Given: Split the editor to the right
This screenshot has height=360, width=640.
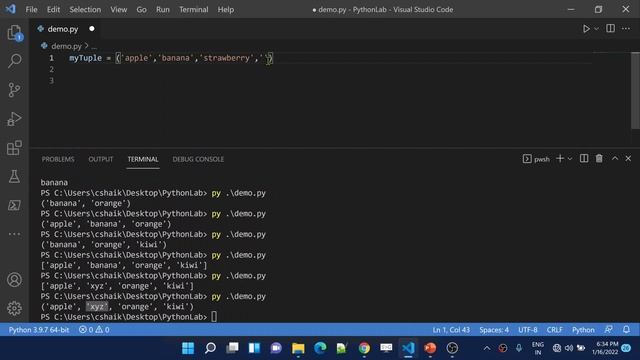Looking at the screenshot, I should [610, 28].
